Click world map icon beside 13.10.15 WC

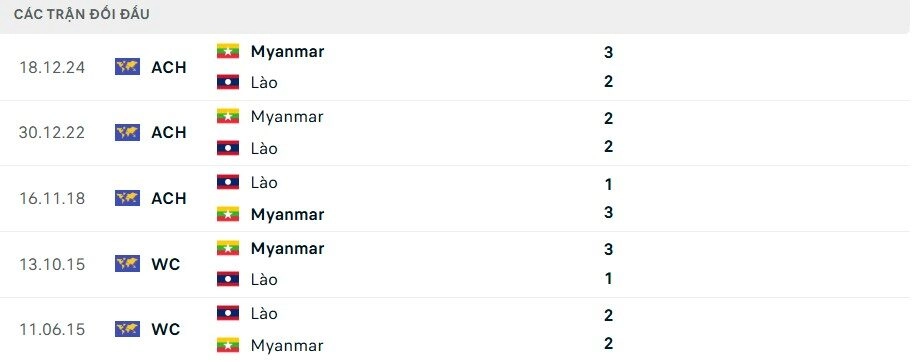tap(127, 264)
